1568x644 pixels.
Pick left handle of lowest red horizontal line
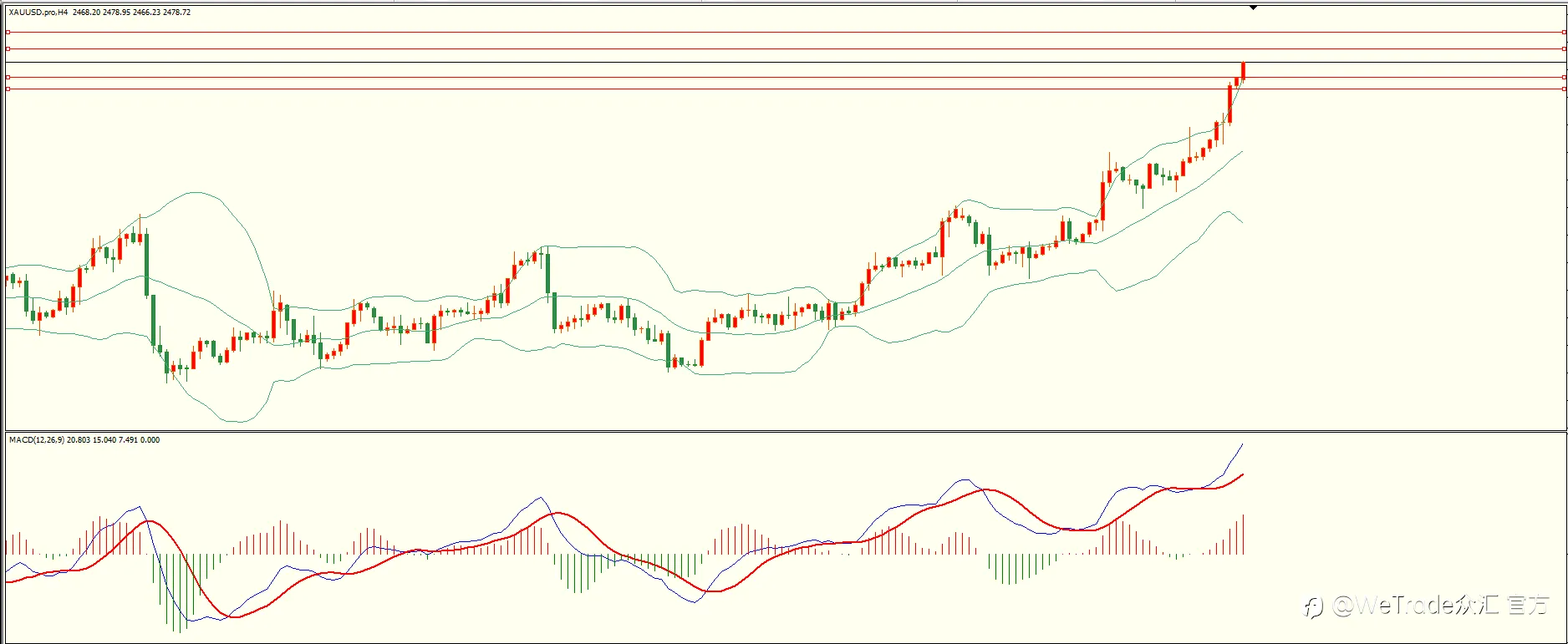8,89
